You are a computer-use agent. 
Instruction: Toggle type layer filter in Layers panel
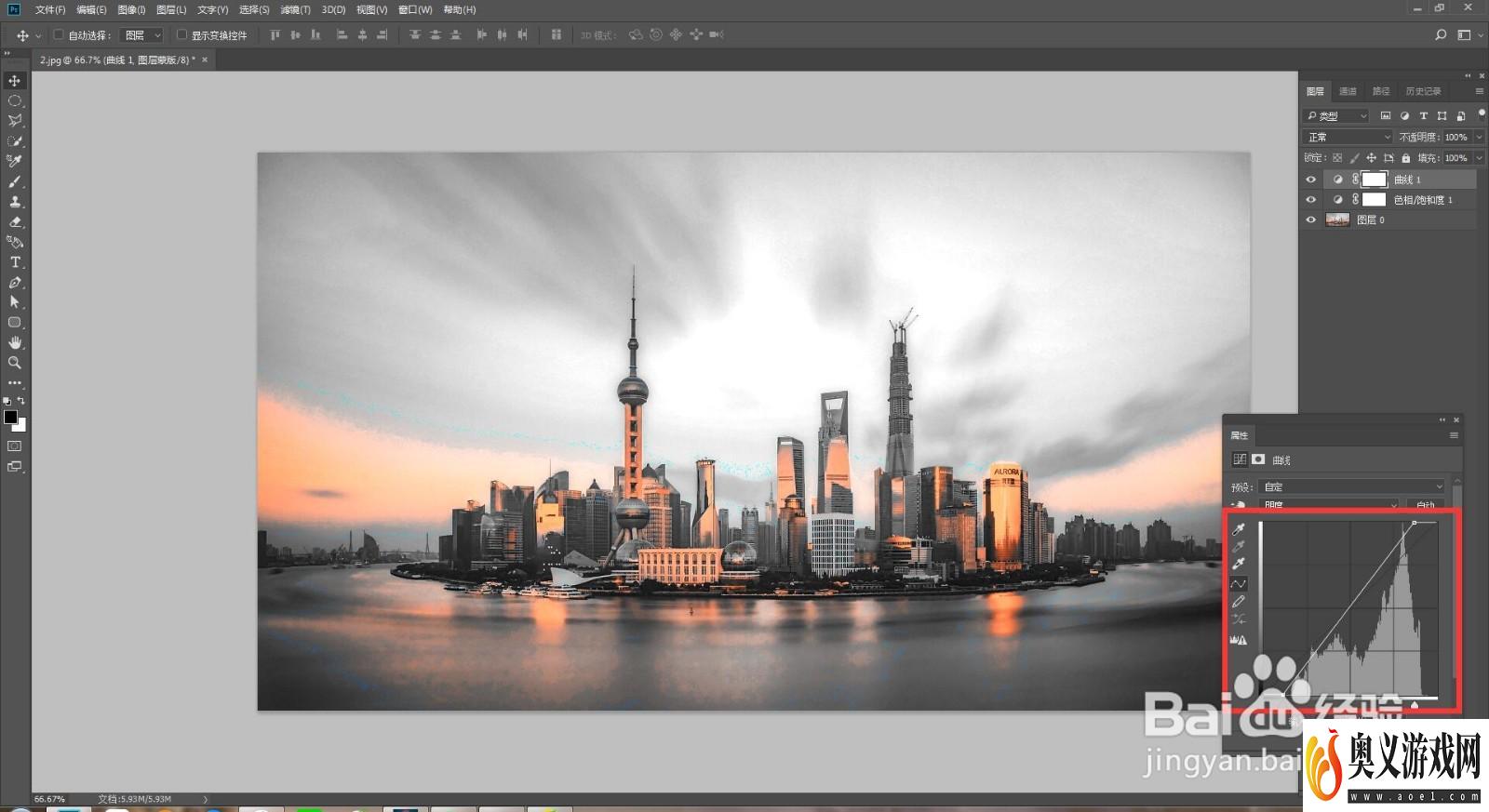[1423, 115]
